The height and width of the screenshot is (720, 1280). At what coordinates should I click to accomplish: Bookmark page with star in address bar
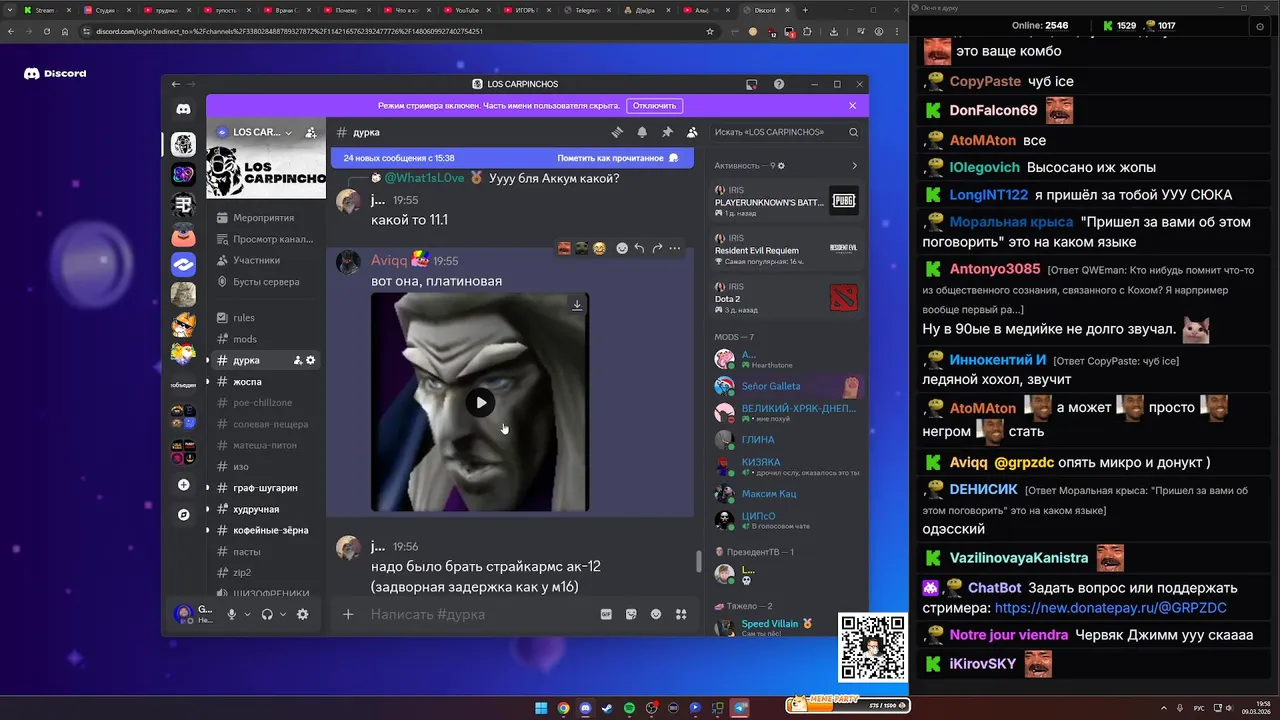(710, 31)
